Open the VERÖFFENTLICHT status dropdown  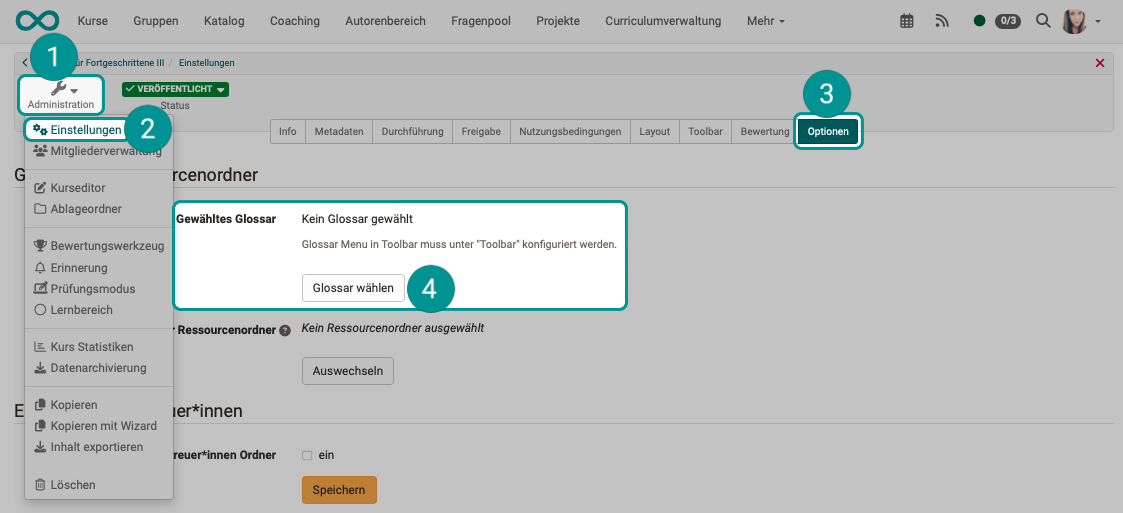pos(175,90)
